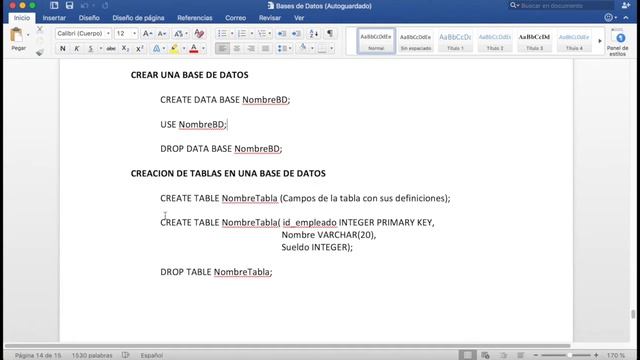Open underline style dropdown arrow
The width and height of the screenshot is (640, 360).
click(100, 49)
